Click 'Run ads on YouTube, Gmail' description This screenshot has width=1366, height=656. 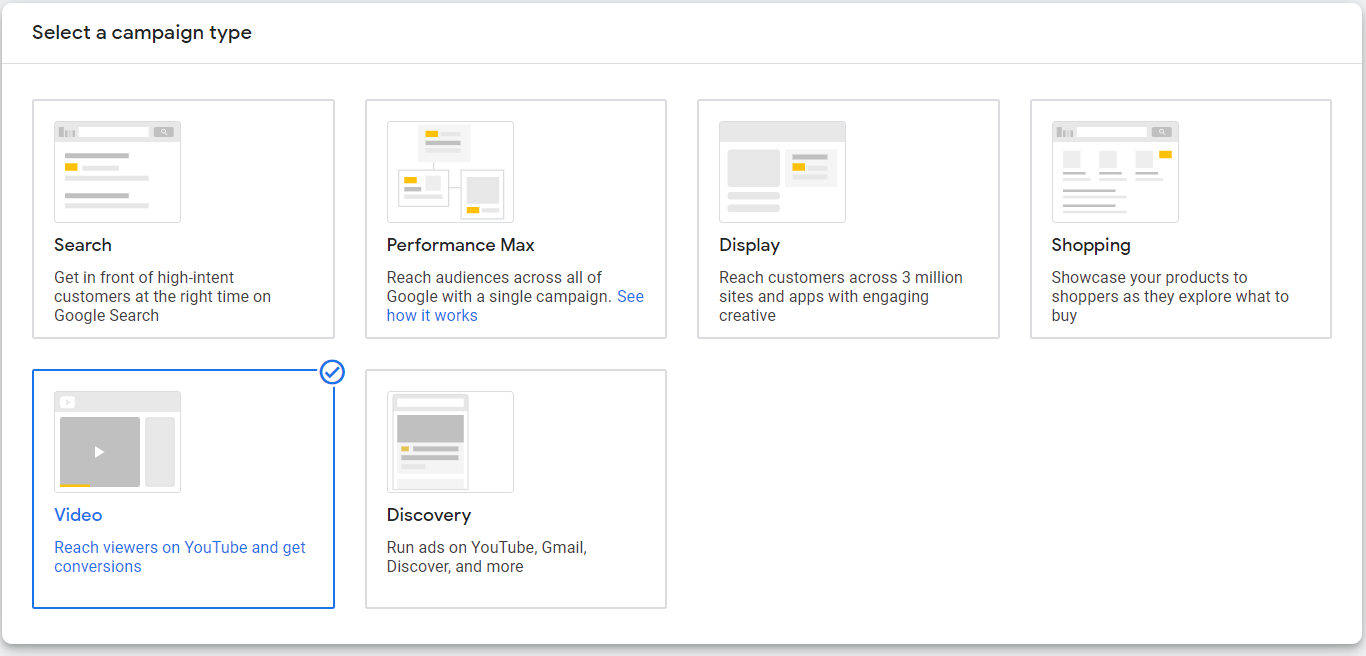pyautogui.click(x=487, y=557)
